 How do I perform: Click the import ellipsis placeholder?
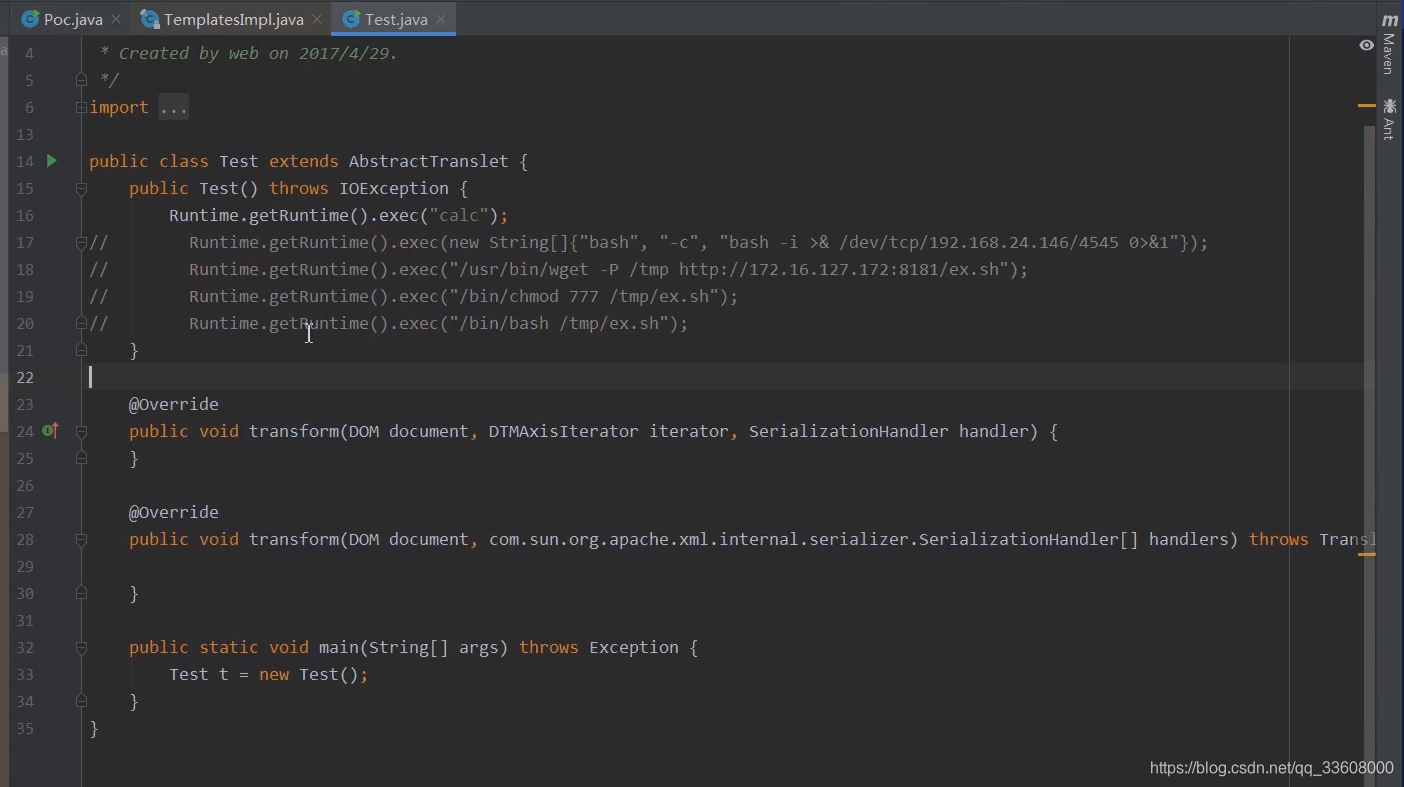pos(173,107)
